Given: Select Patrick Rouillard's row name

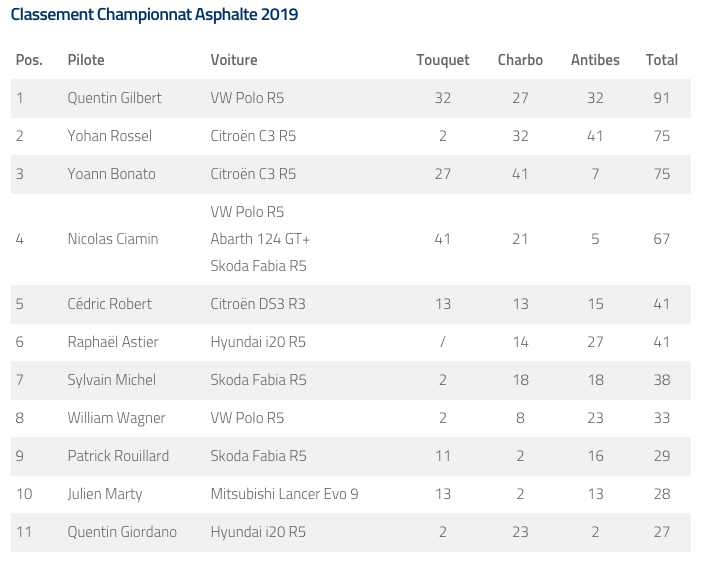Looking at the screenshot, I should click(x=118, y=456).
